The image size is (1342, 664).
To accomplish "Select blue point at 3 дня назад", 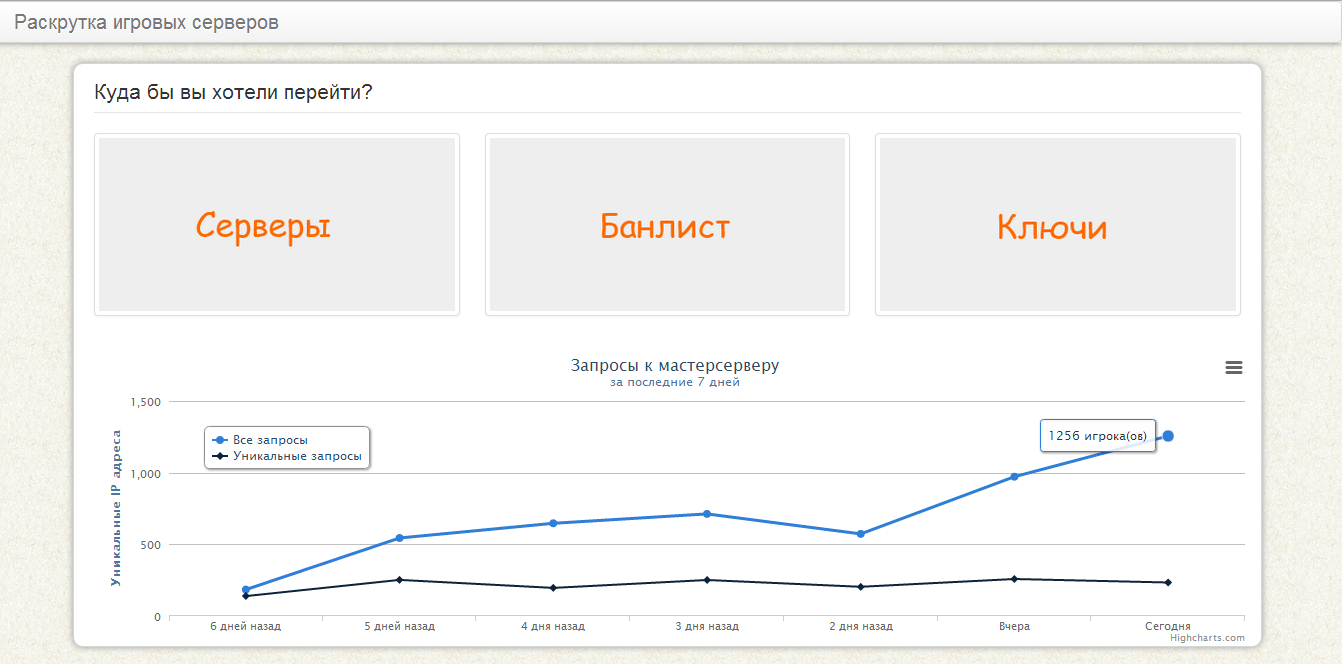I will tap(707, 514).
